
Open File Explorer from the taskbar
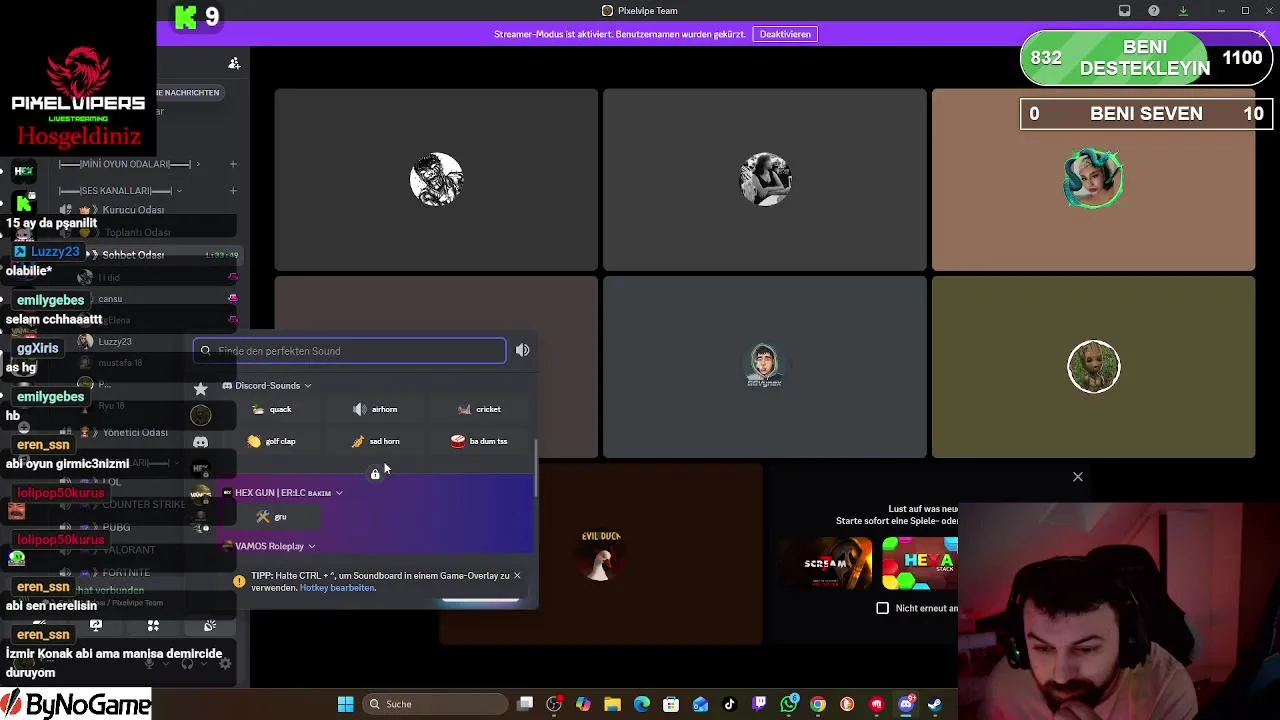(x=612, y=704)
